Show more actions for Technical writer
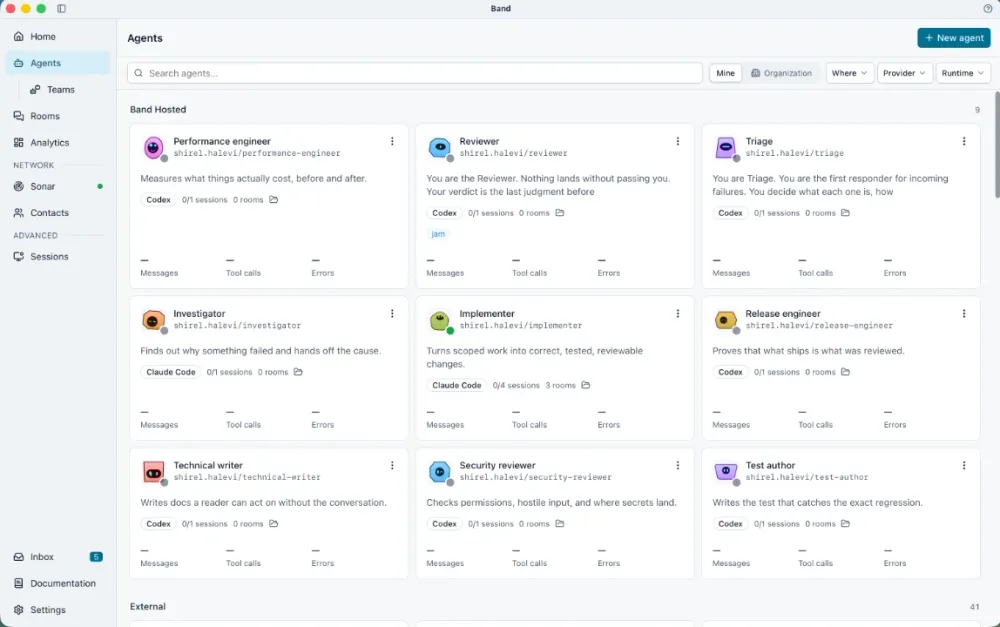Viewport: 1000px width, 627px height. pyautogui.click(x=392, y=466)
